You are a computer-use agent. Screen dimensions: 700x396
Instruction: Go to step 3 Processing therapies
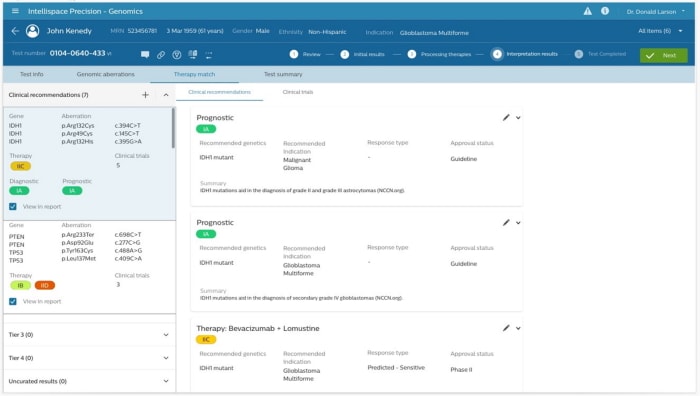point(439,54)
